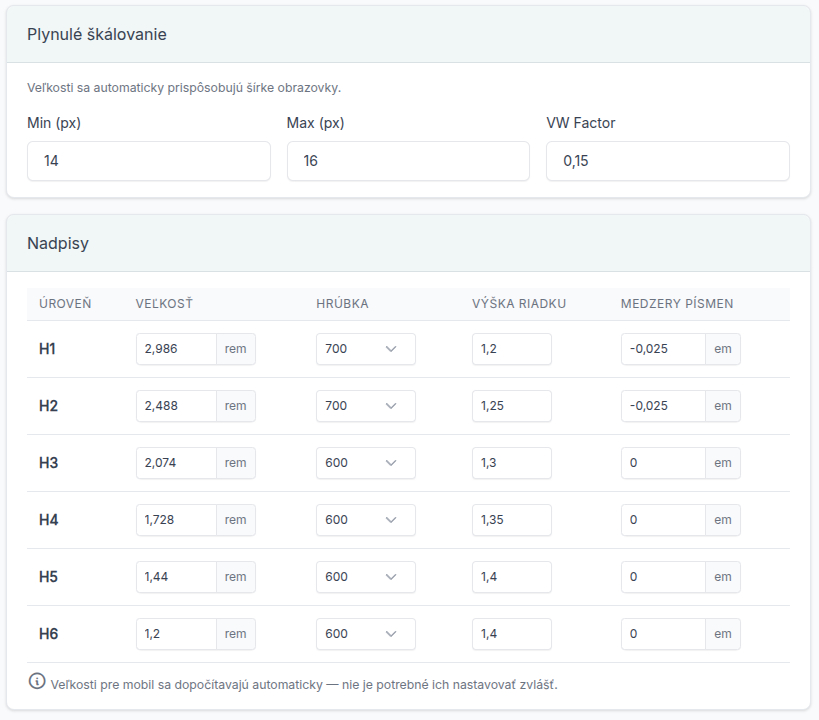The width and height of the screenshot is (819, 720).
Task: Expand the H6 hrúbka dropdown chevron
Action: [391, 634]
